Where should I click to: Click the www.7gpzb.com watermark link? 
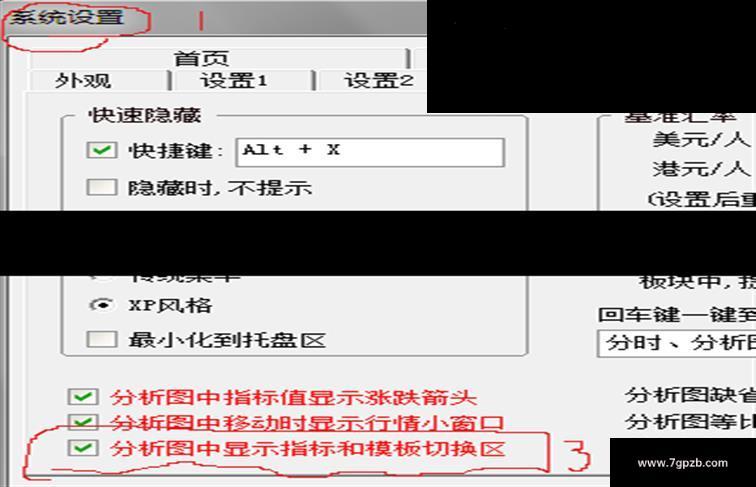[683, 463]
